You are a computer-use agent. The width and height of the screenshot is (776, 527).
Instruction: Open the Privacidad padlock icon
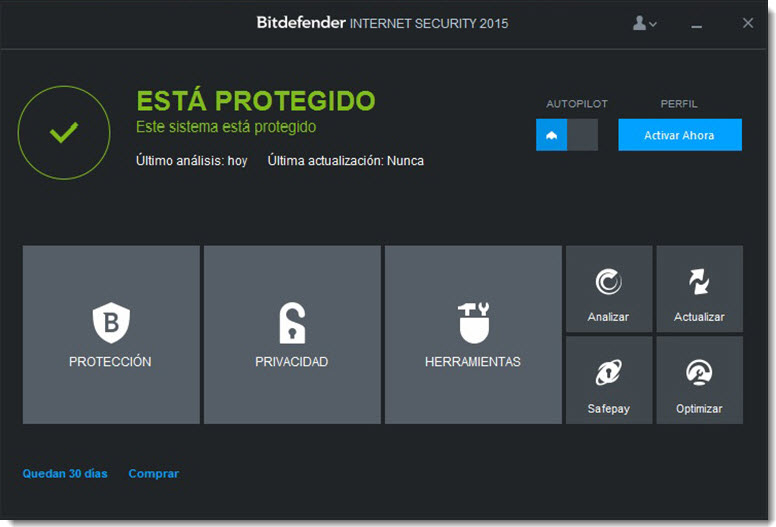pyautogui.click(x=292, y=323)
